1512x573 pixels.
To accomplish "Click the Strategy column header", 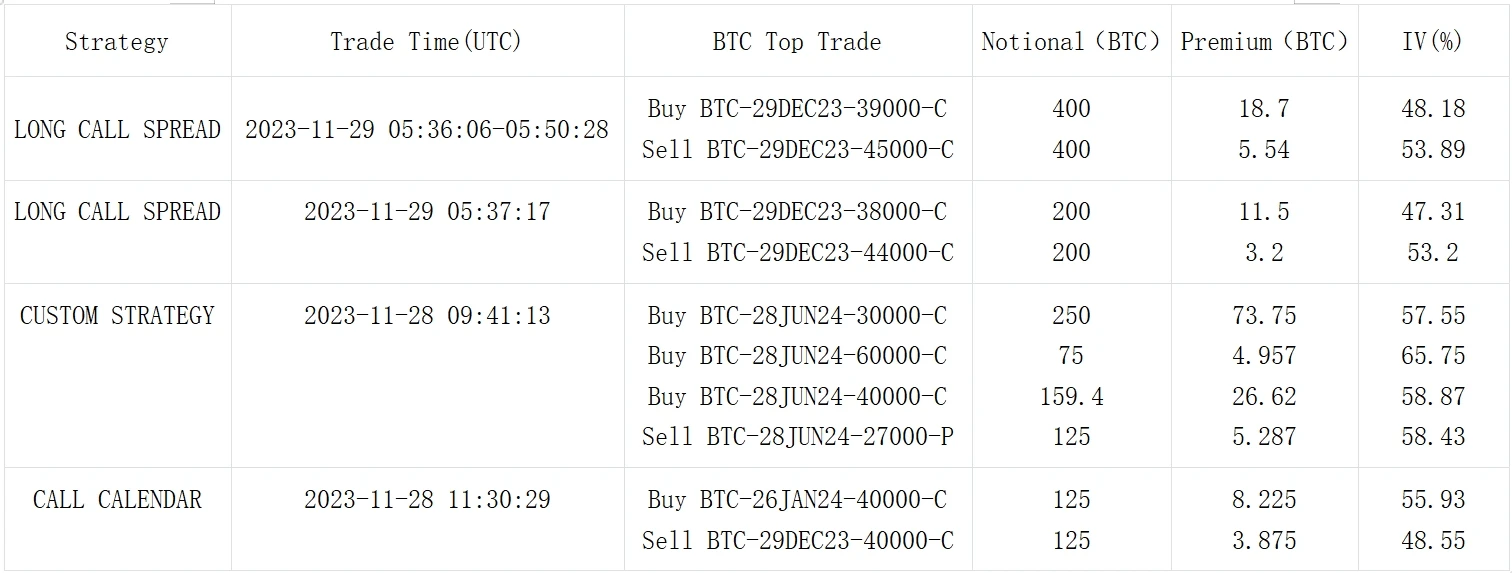I will 117,42.
